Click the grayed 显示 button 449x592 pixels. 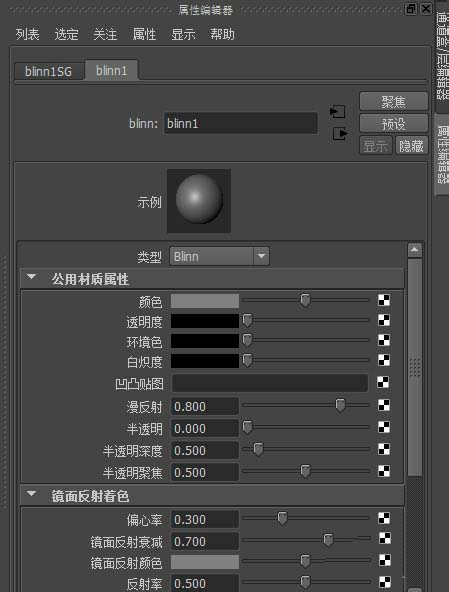[x=376, y=146]
